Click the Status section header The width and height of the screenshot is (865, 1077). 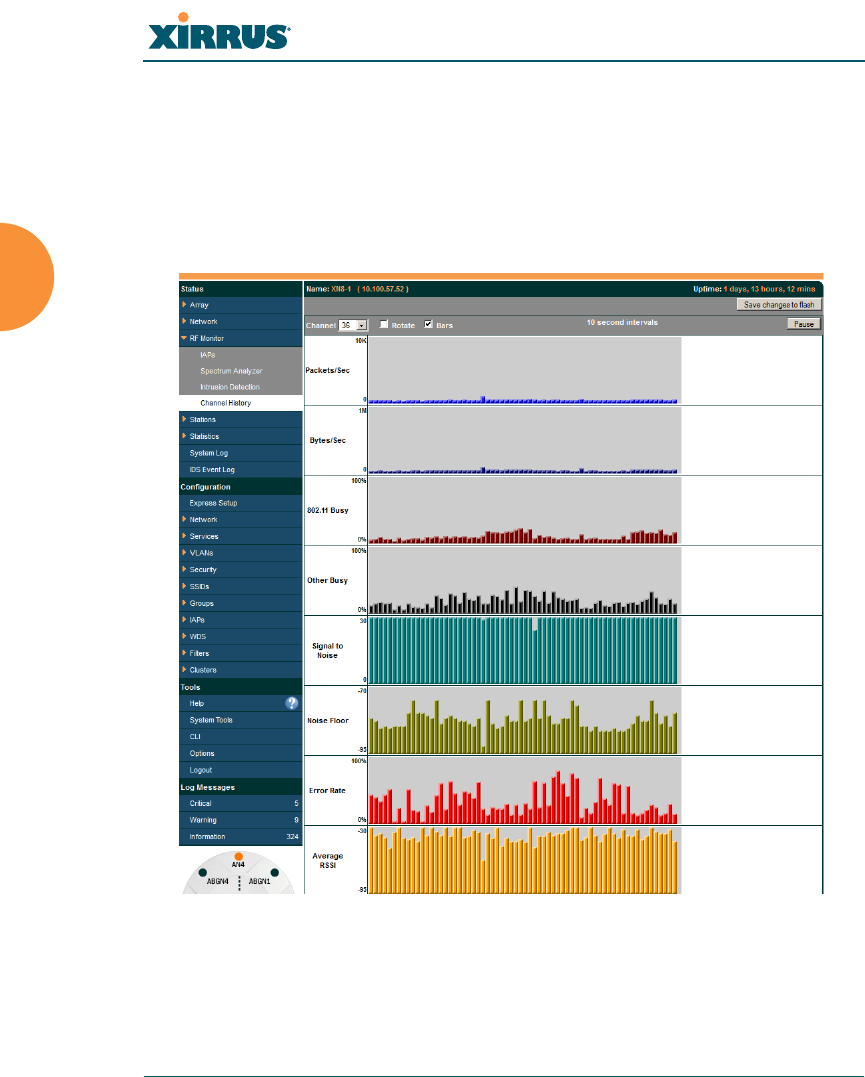click(240, 289)
